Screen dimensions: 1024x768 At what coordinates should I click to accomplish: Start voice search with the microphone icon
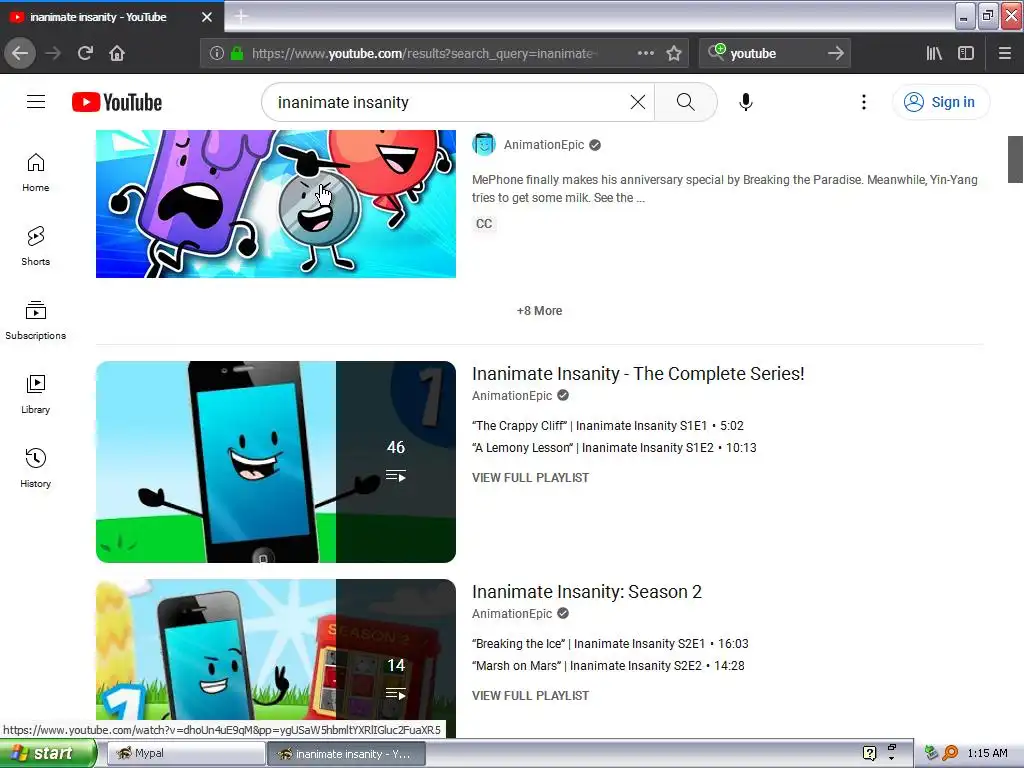tap(746, 102)
